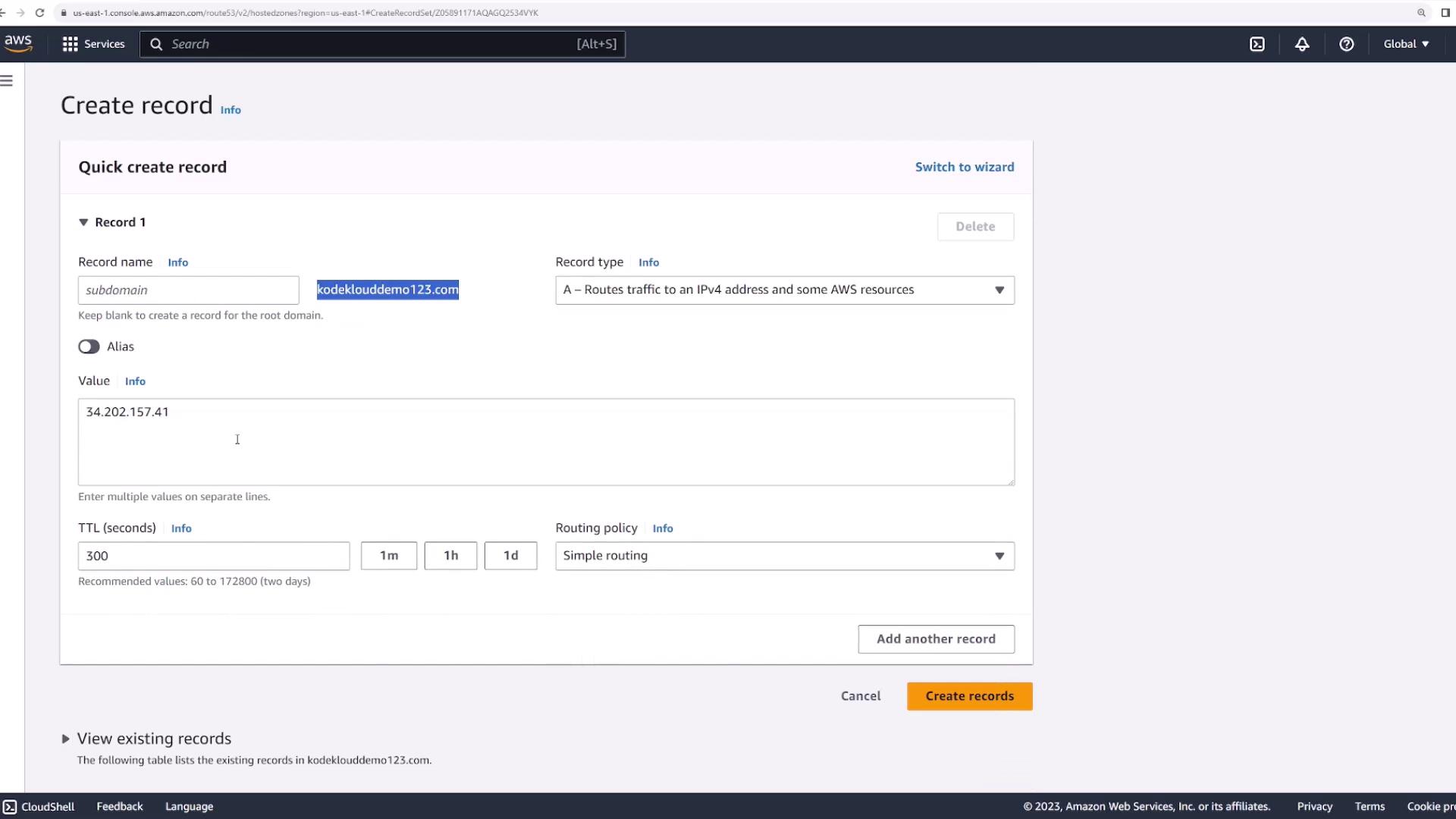Expand View existing records

[x=66, y=739]
